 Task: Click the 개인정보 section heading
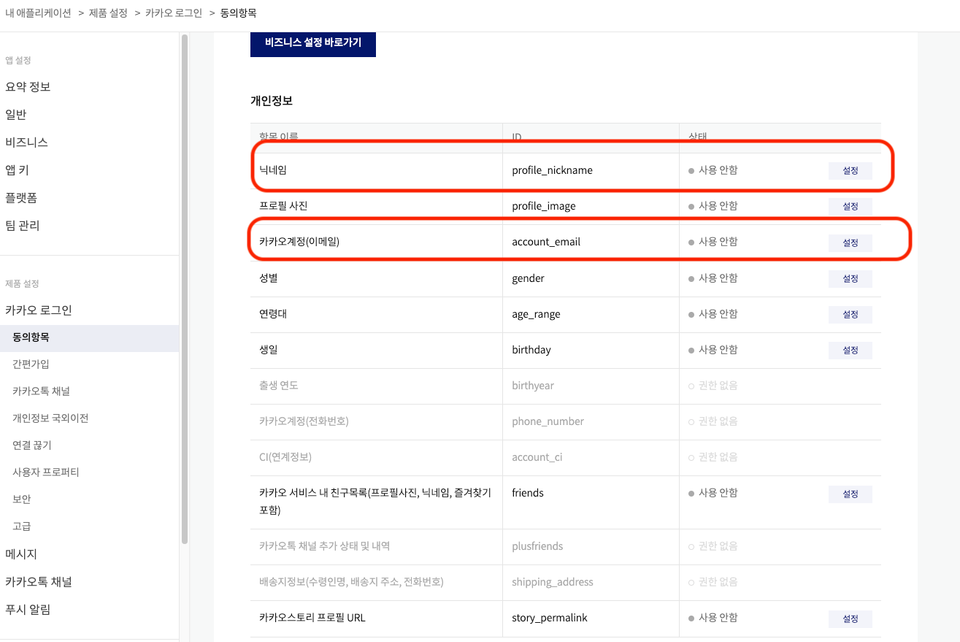pyautogui.click(x=271, y=101)
